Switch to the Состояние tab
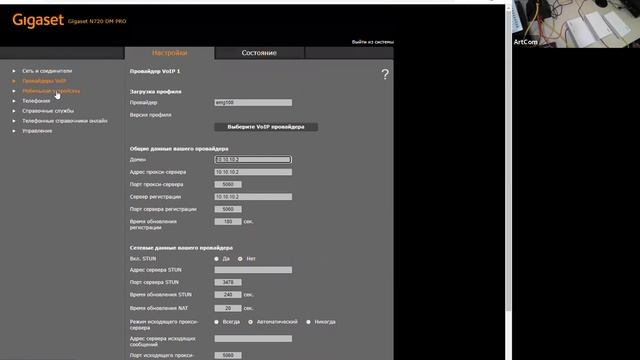This screenshot has height=360, width=640. 259,53
